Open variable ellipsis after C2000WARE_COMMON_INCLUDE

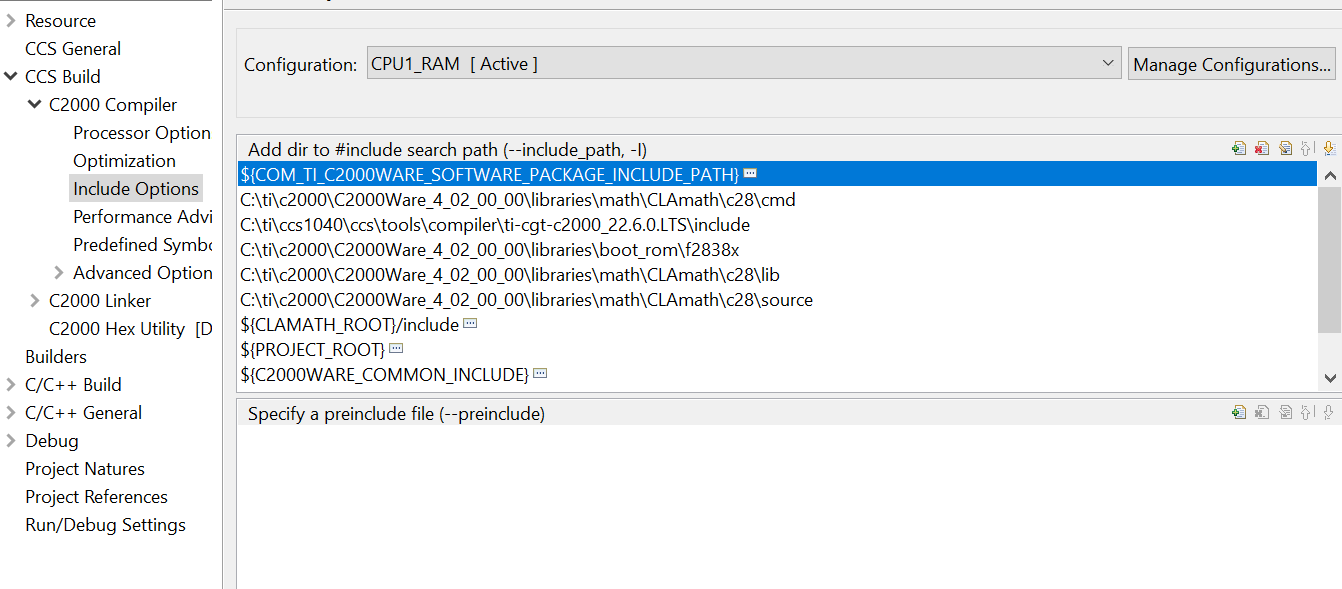[x=540, y=374]
